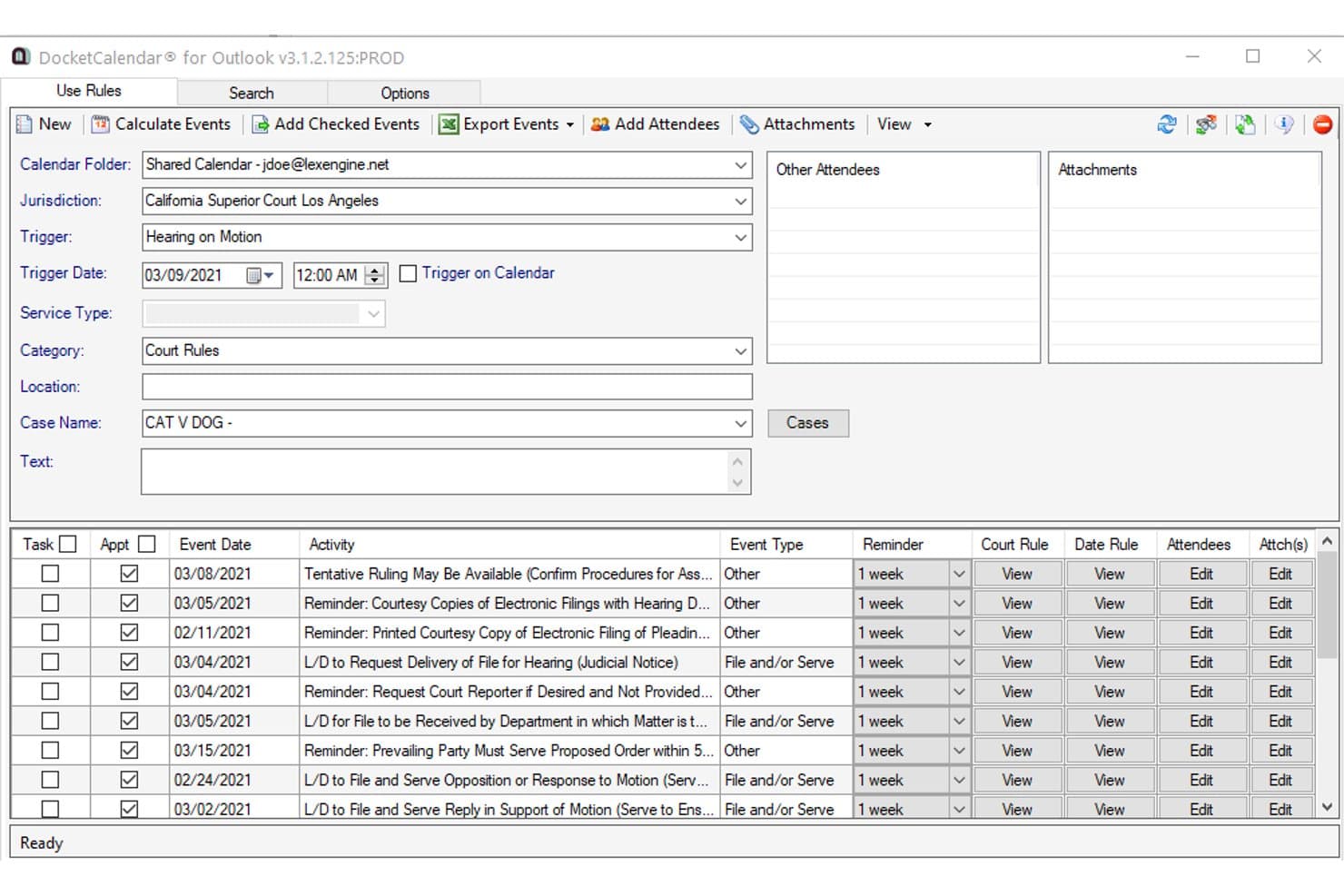Select the activity 'L/D to File and Serve Opposition' cell
1344x896 pixels.
[509, 780]
